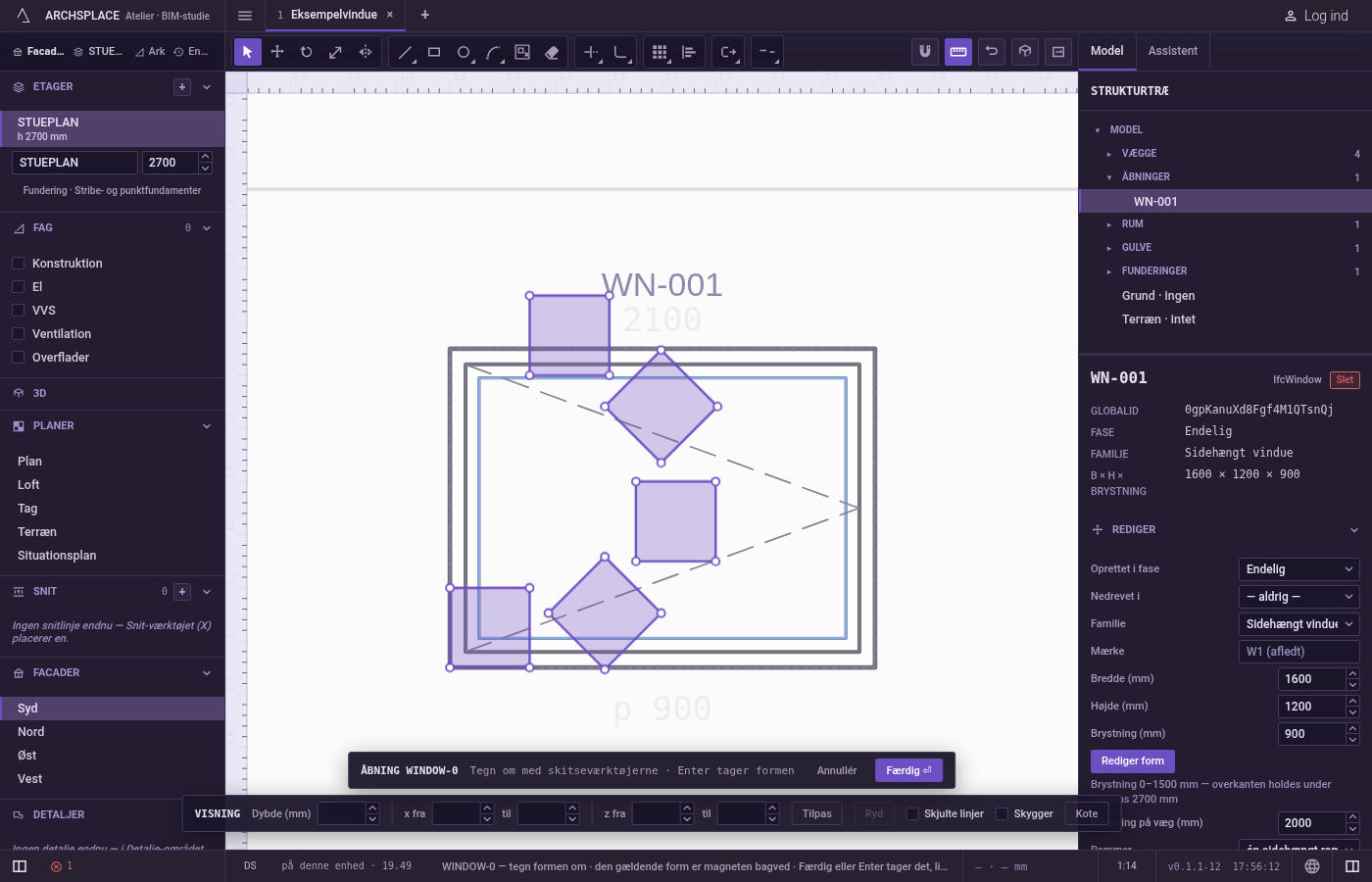This screenshot has width=1372, height=882.
Task: Click the align tool icon
Action: tap(689, 52)
